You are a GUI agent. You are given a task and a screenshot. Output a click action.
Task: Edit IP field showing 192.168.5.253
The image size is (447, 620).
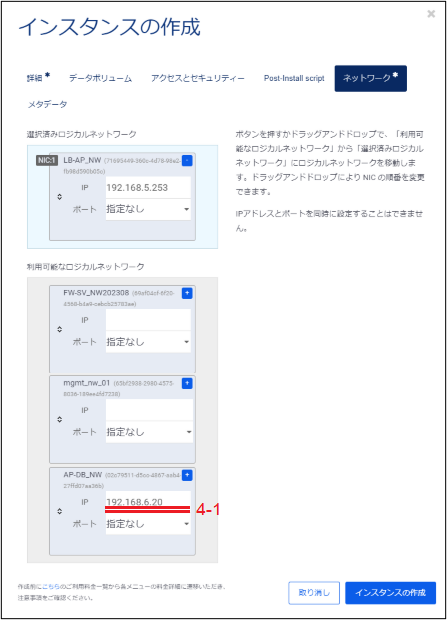pos(148,187)
